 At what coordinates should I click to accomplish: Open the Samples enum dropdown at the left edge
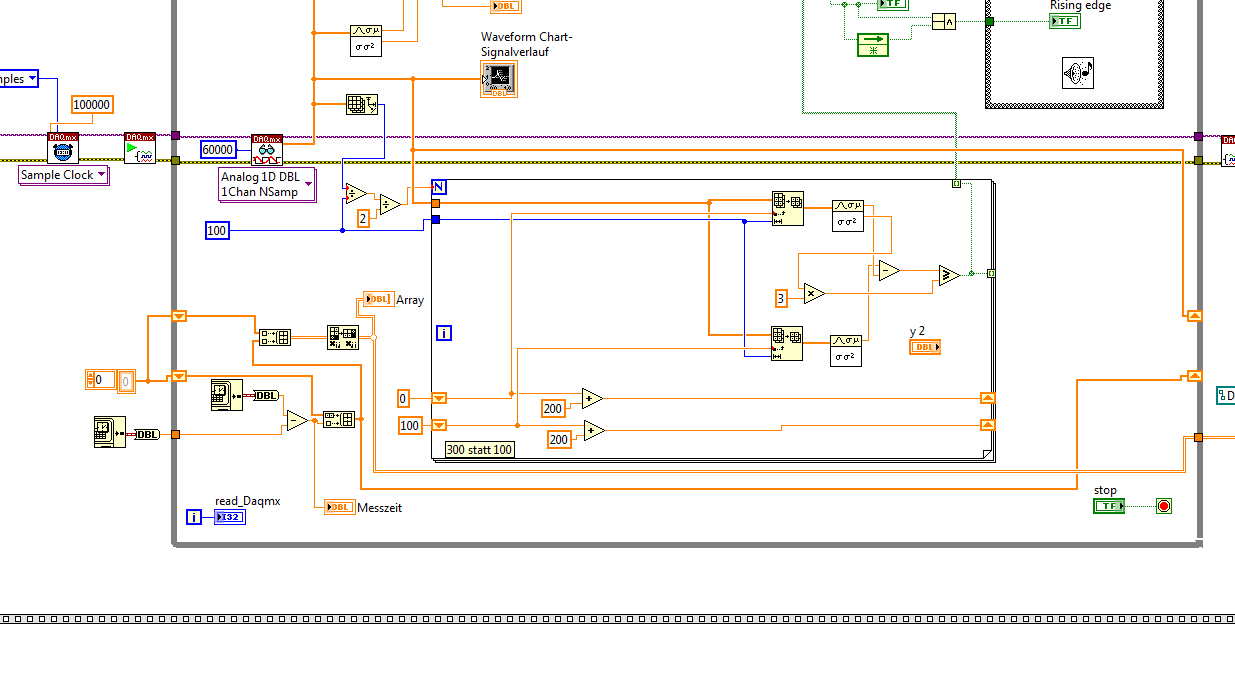(x=19, y=78)
